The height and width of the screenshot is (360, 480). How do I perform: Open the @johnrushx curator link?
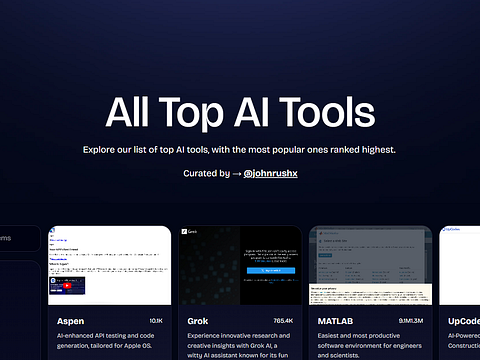[270, 173]
